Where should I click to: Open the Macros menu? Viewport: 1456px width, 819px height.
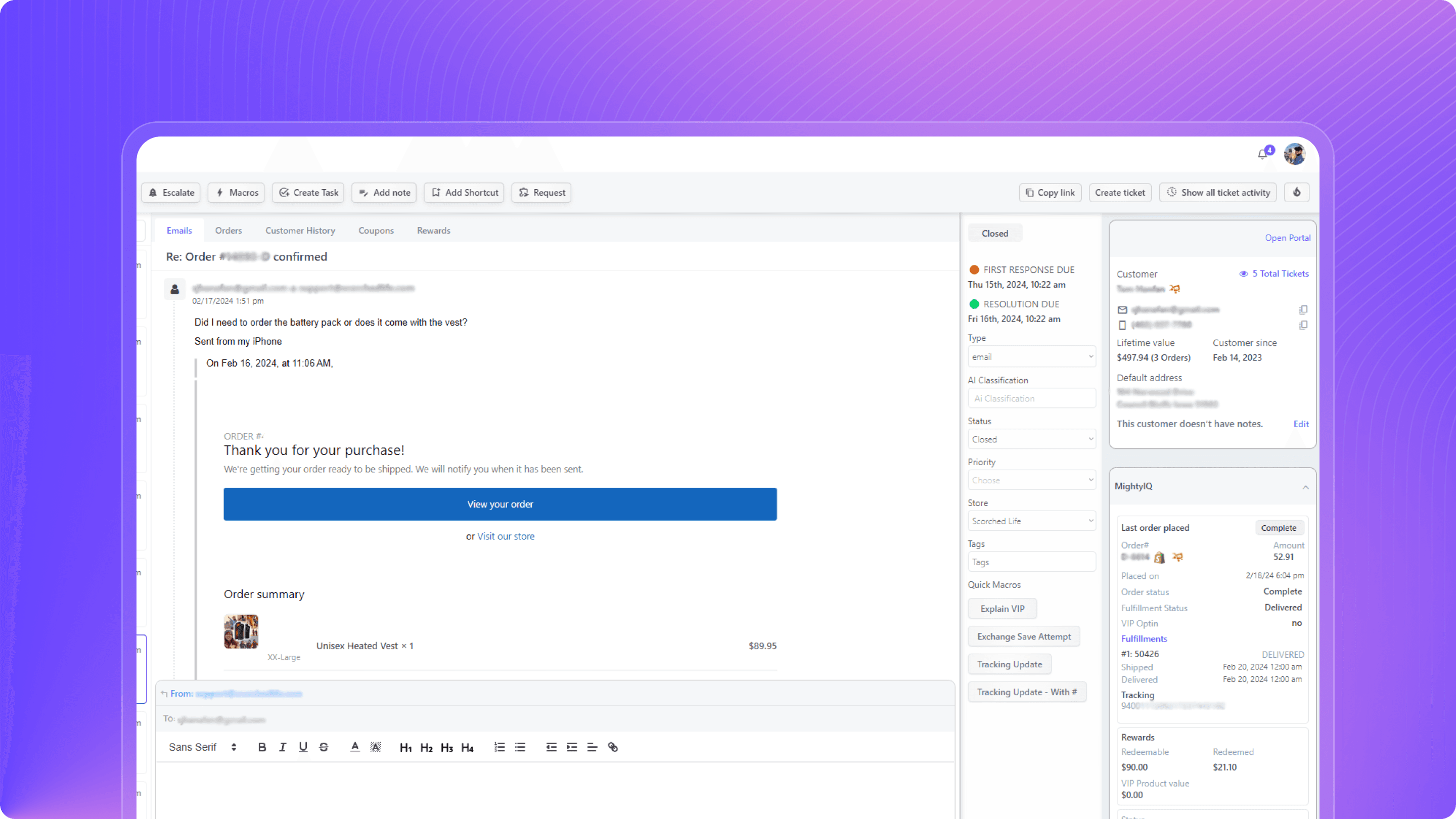click(x=237, y=192)
